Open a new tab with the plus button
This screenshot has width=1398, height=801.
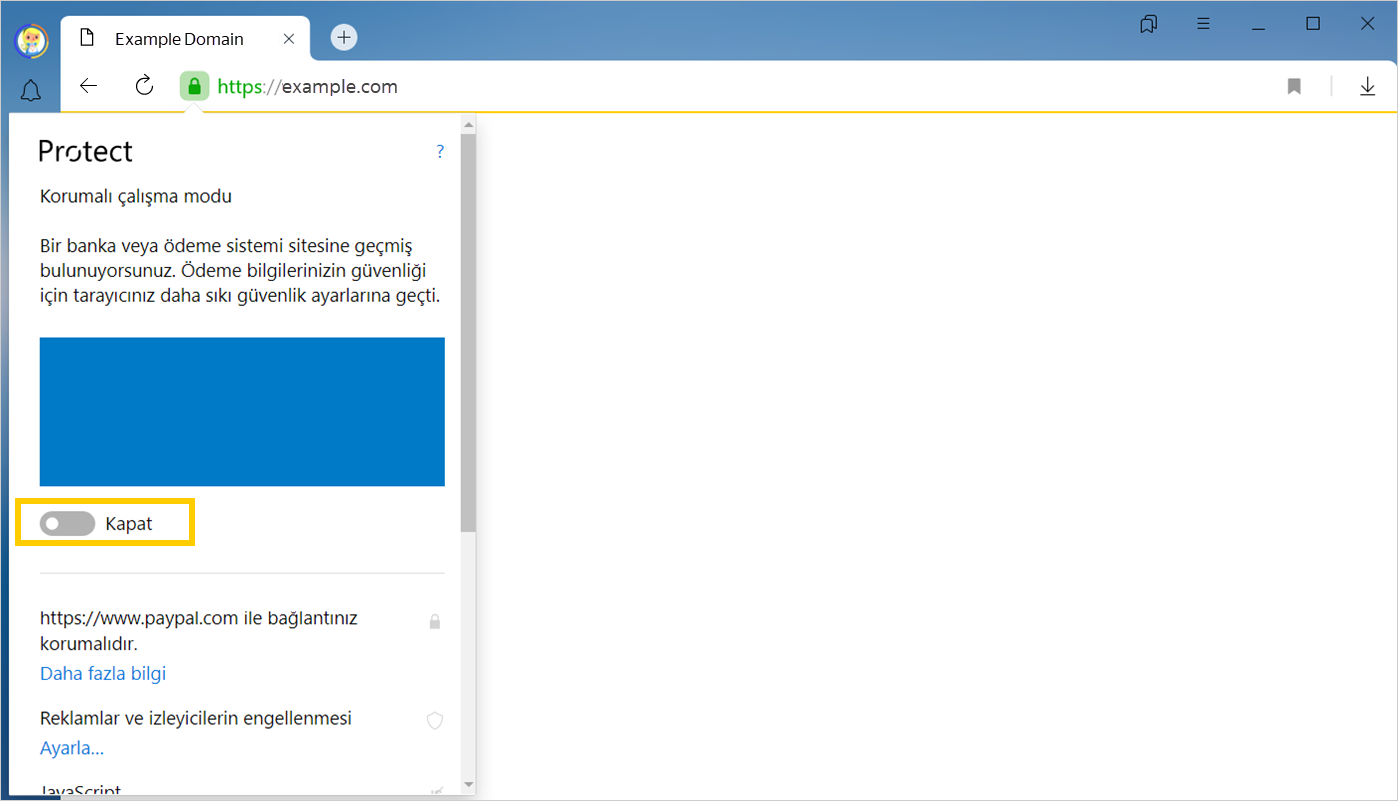pyautogui.click(x=344, y=38)
